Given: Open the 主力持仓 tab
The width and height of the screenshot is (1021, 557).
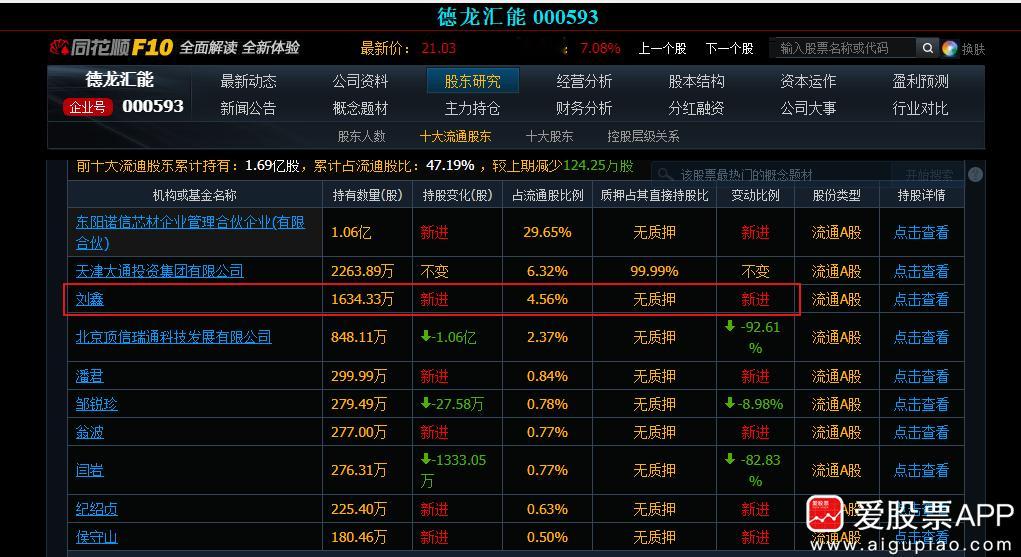Looking at the screenshot, I should [x=472, y=108].
